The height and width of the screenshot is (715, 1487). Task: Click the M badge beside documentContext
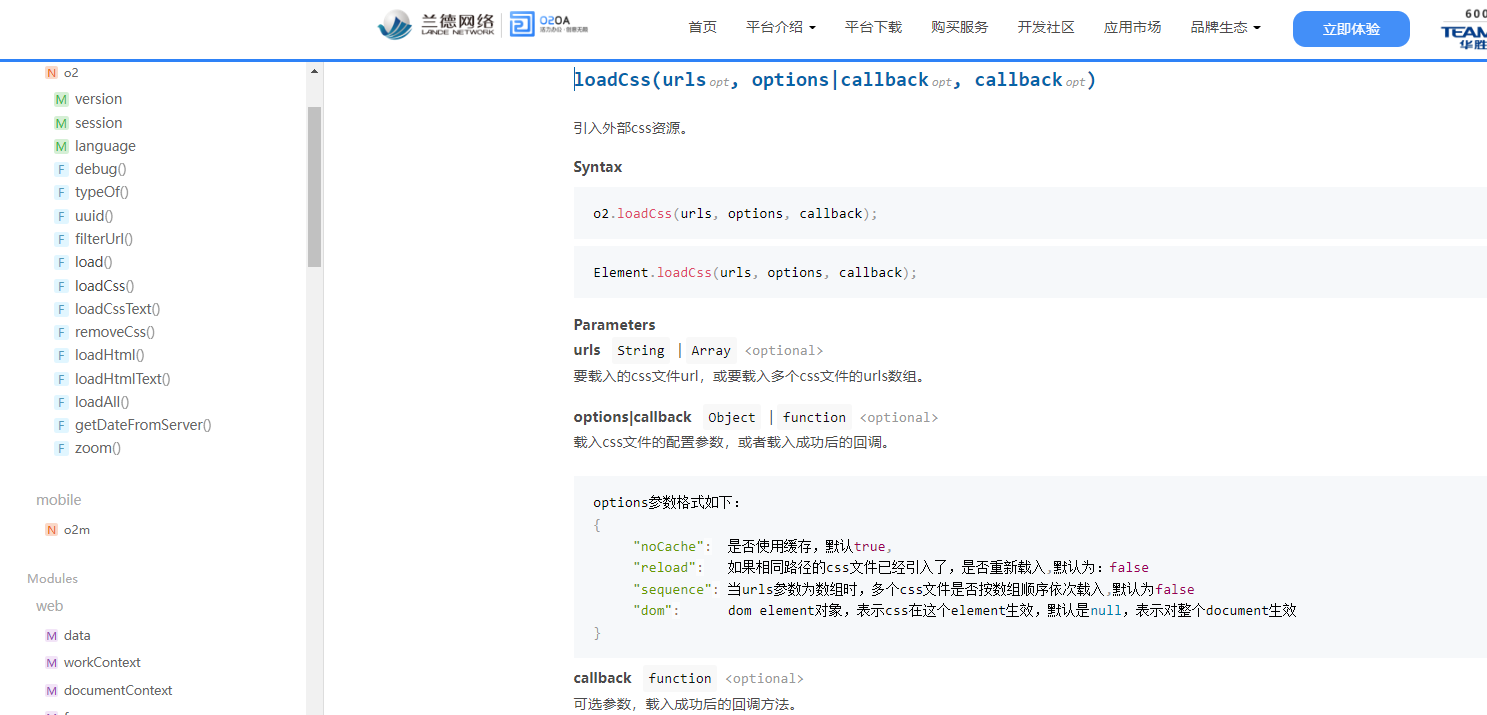point(51,691)
